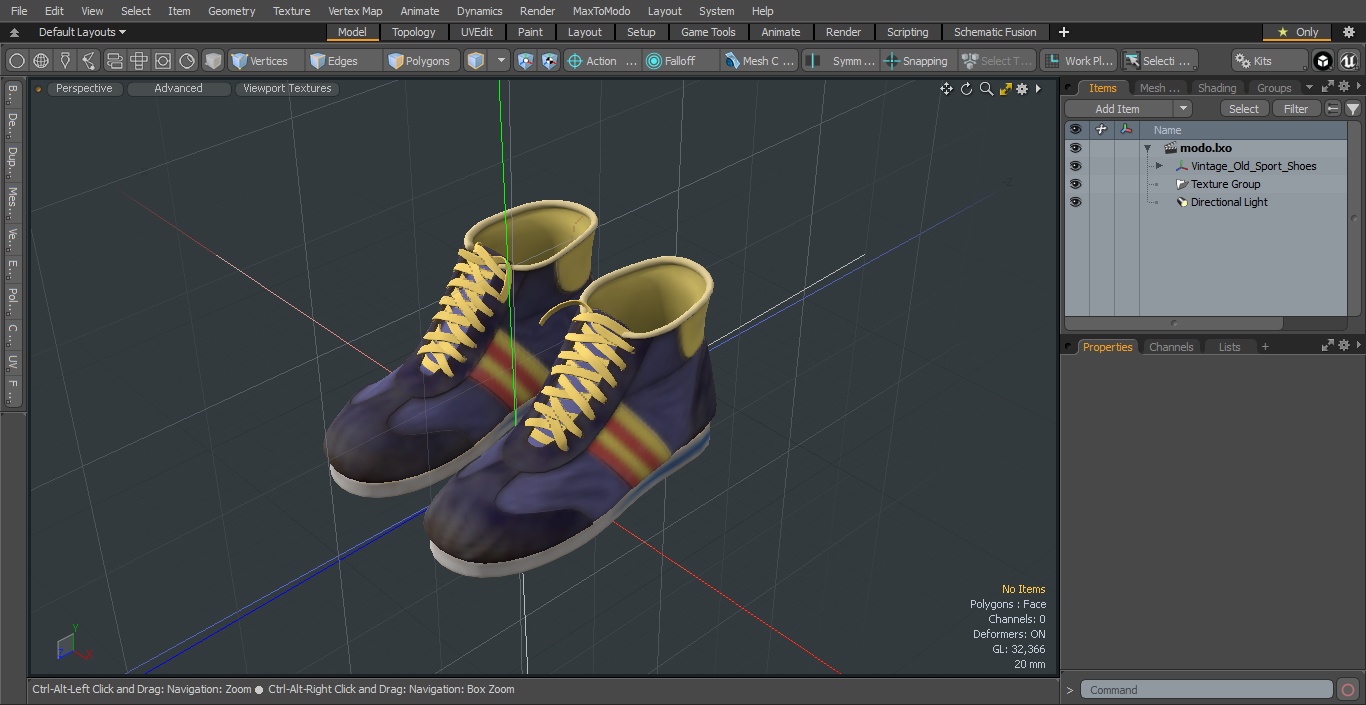Toggle the Work Plane button

coord(1078,61)
